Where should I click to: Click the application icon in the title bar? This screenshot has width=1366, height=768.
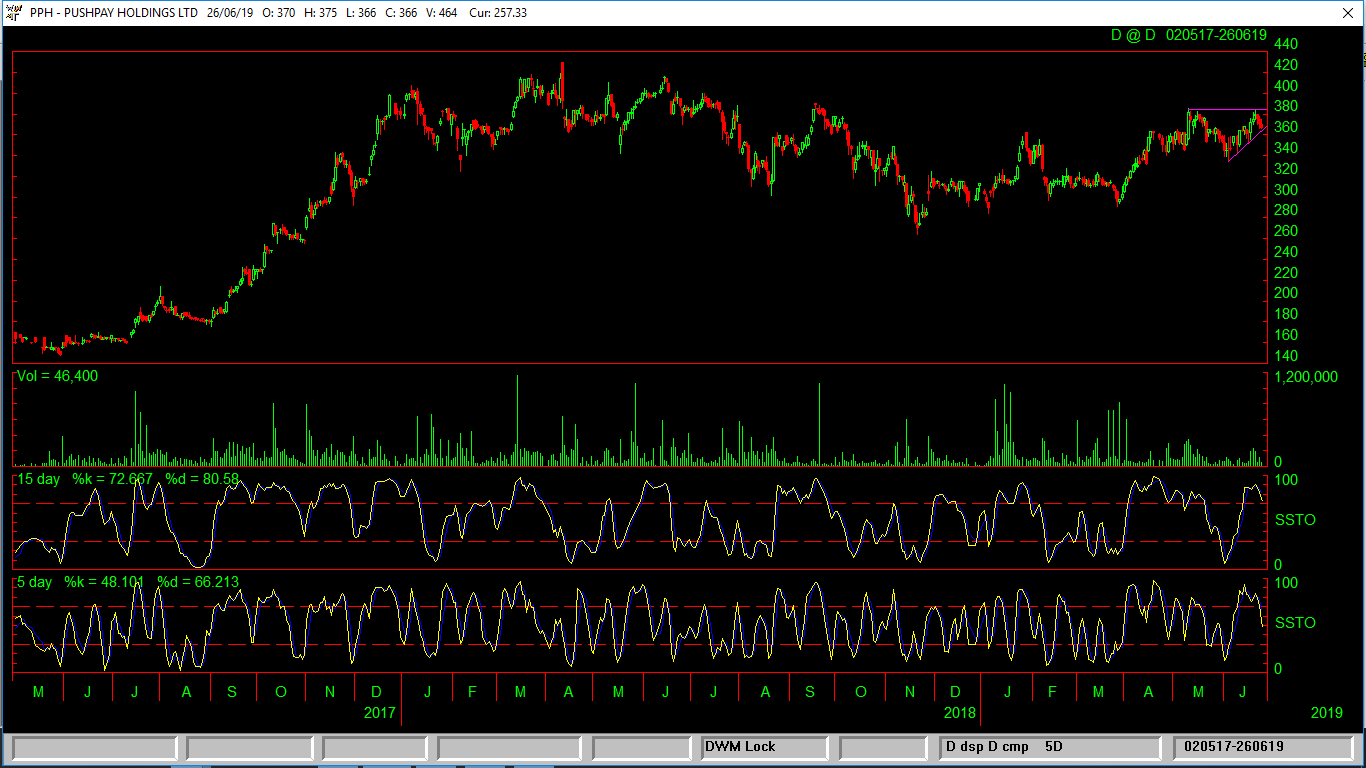tap(15, 13)
